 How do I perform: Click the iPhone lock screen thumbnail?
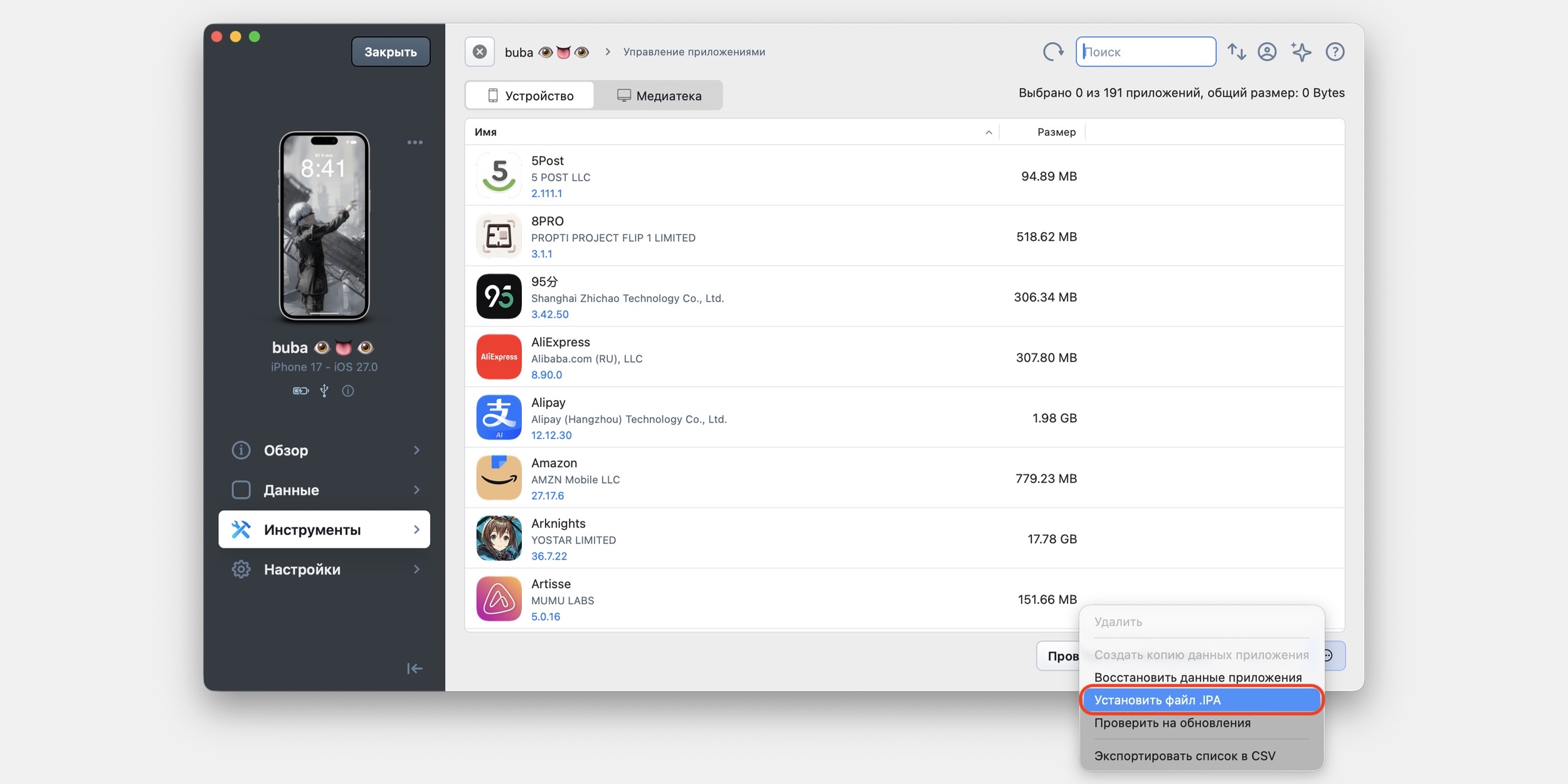pos(324,226)
